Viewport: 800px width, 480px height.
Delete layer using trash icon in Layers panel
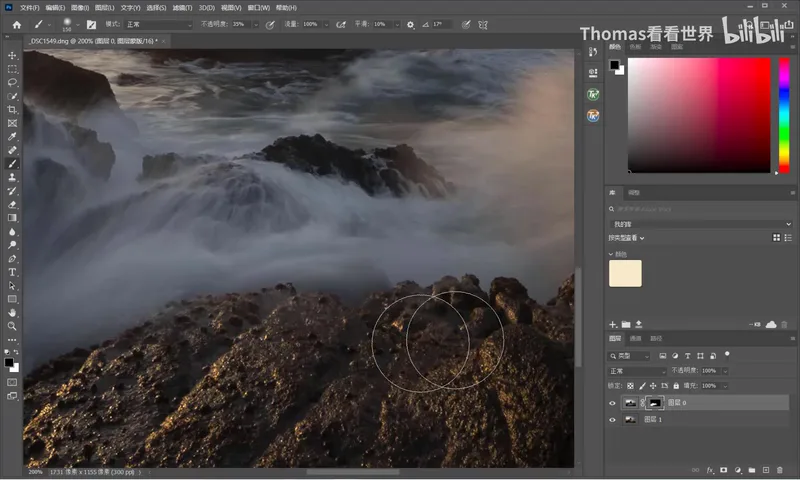[x=780, y=470]
